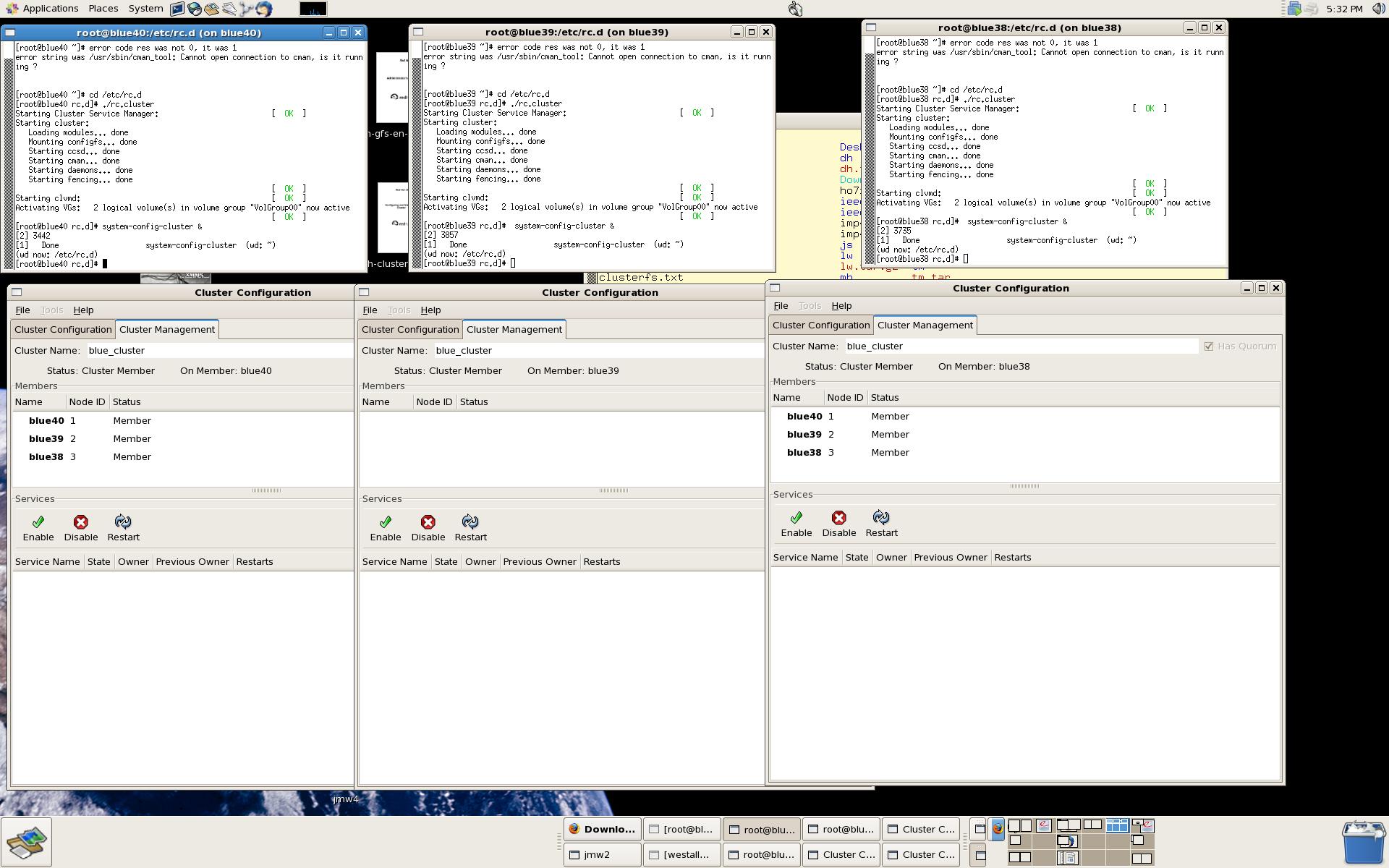This screenshot has height=868, width=1389.
Task: Select Downloads Firefox taskbar button
Action: pos(602,830)
